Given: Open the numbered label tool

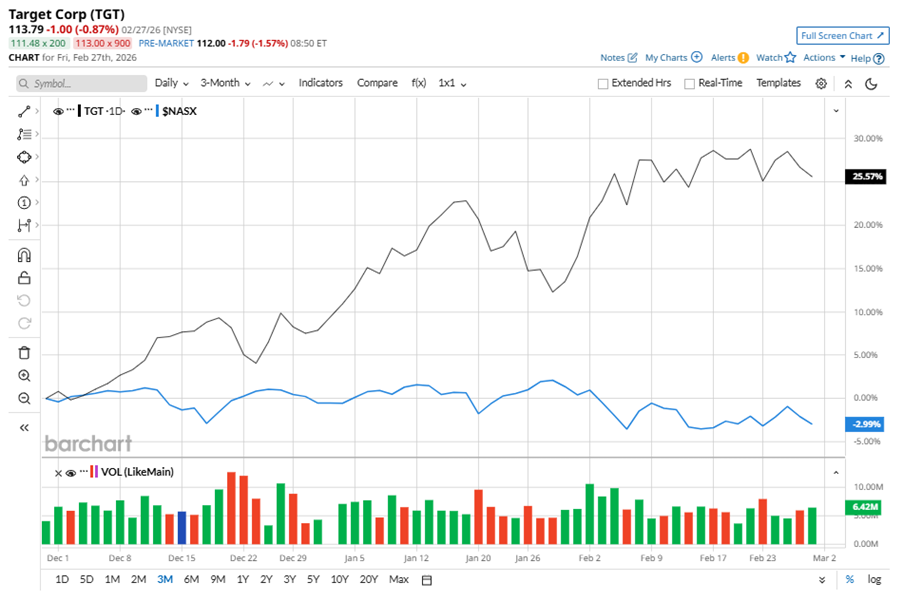Looking at the screenshot, I should click(x=24, y=203).
